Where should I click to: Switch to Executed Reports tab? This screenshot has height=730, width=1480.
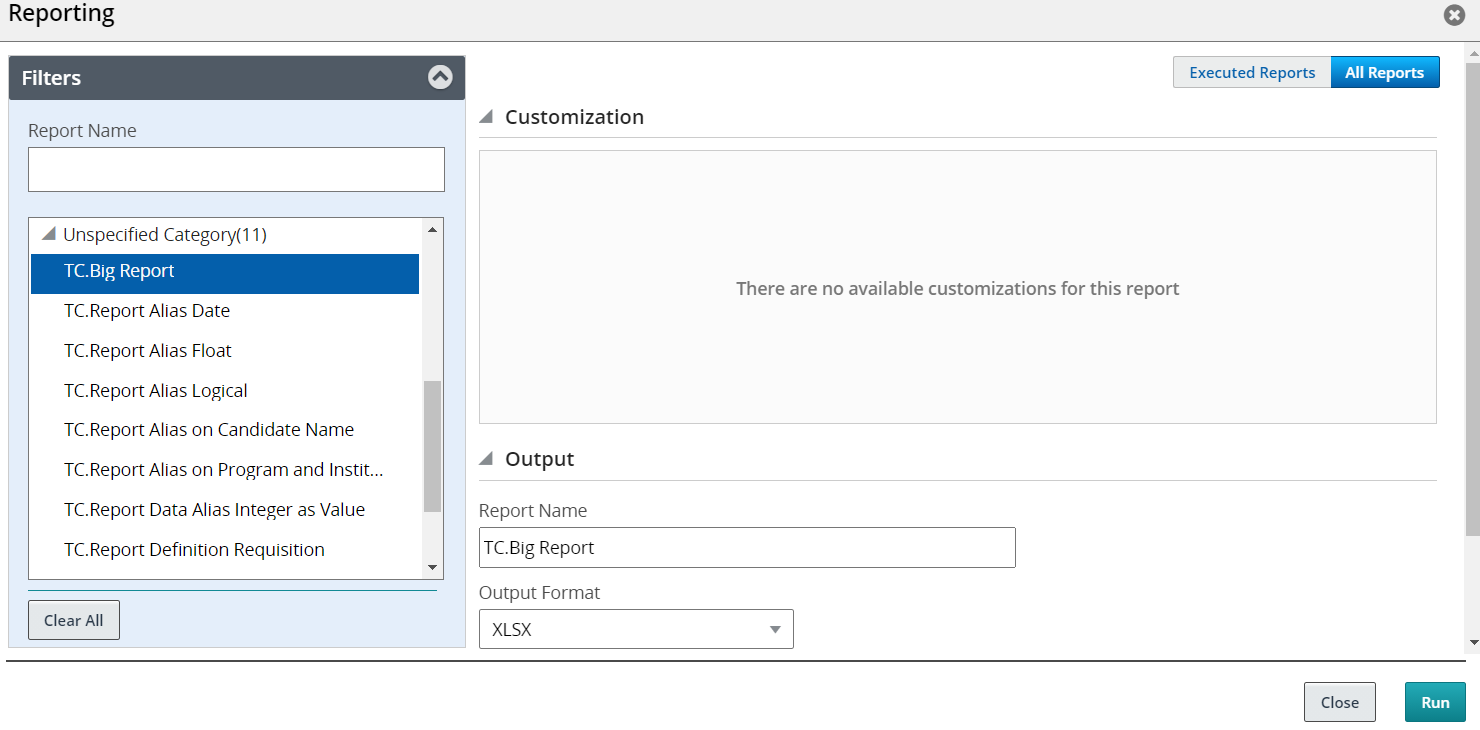1252,72
